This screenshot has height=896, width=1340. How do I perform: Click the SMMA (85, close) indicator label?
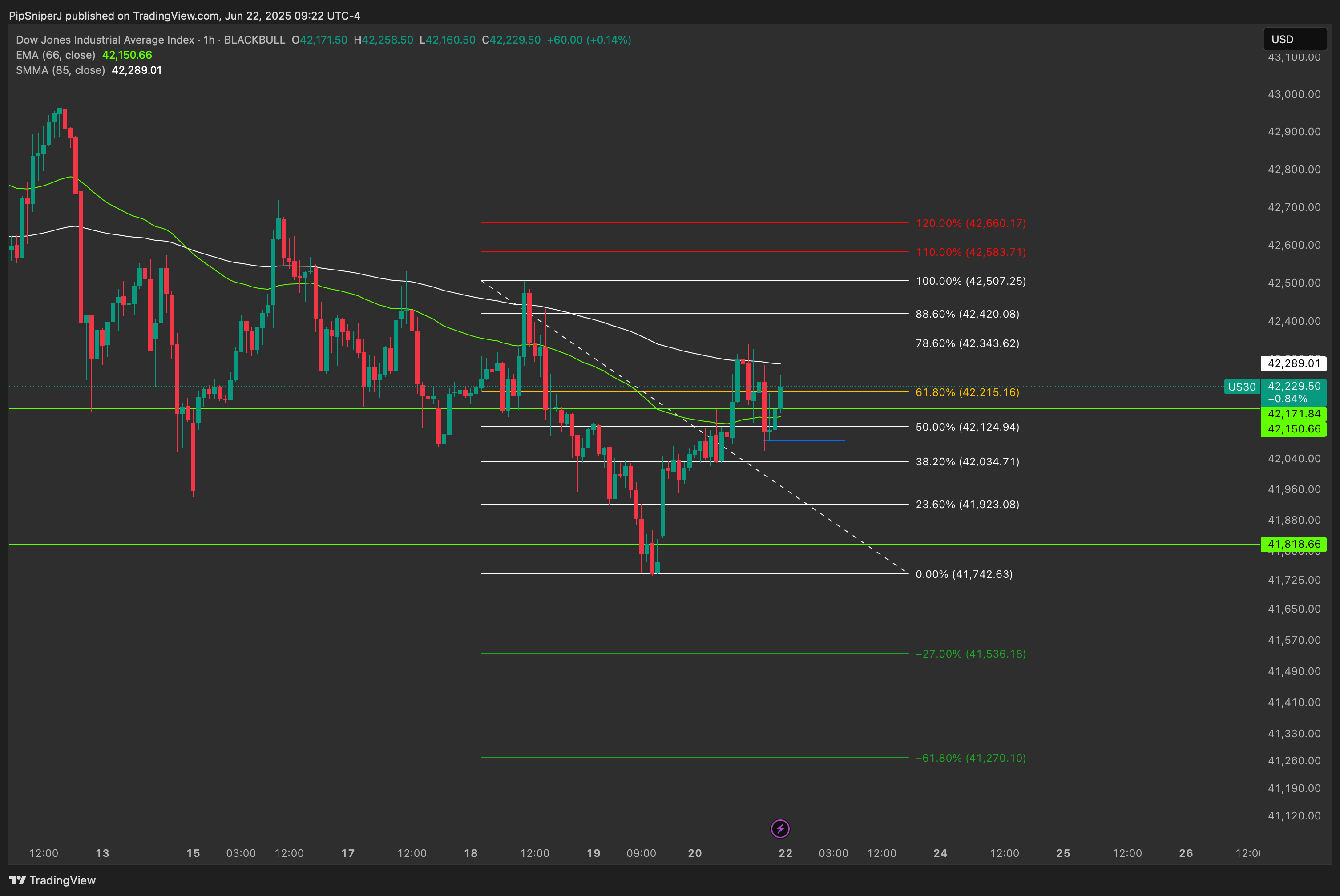[x=61, y=70]
